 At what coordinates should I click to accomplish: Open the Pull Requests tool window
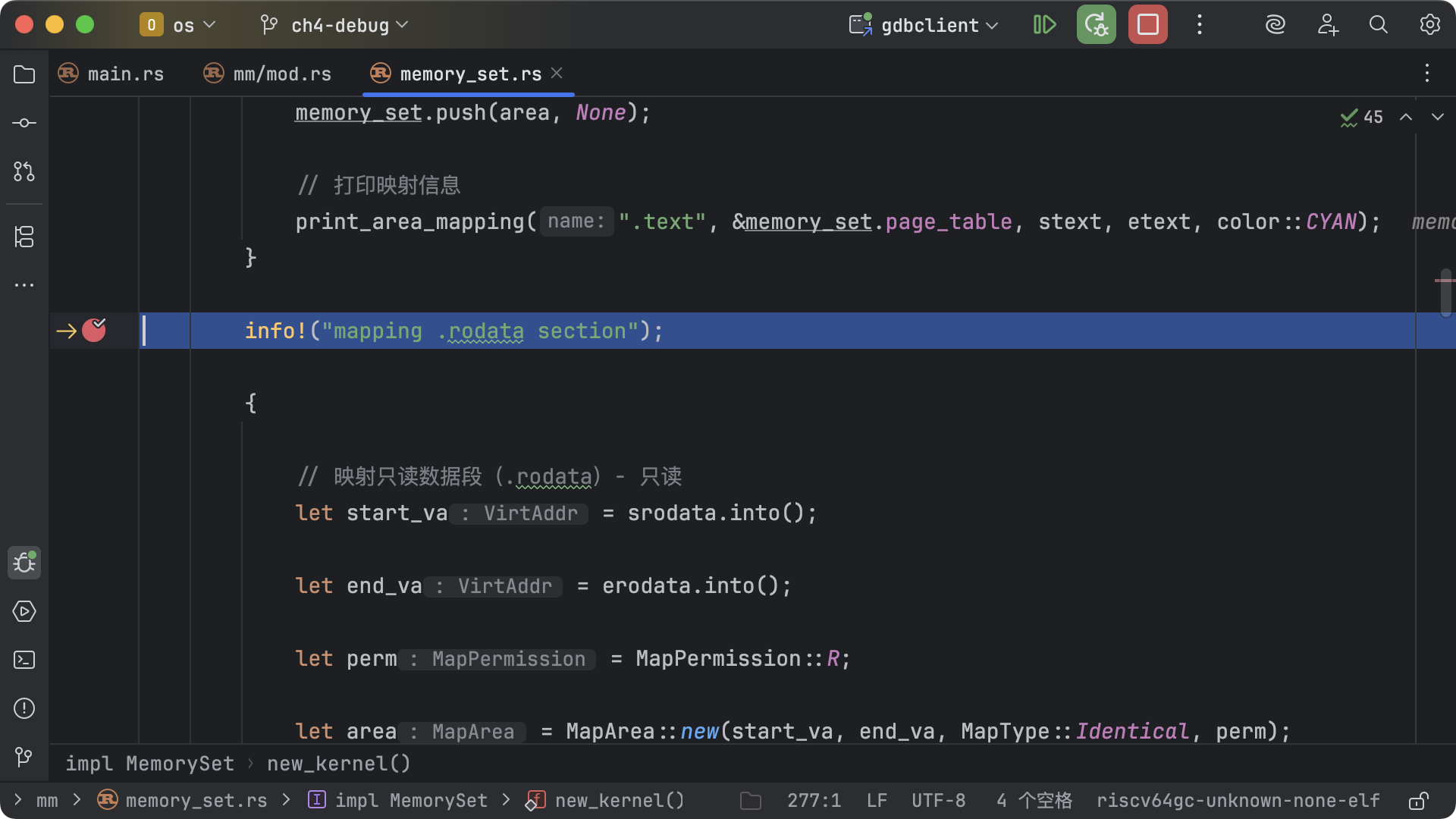pos(24,171)
